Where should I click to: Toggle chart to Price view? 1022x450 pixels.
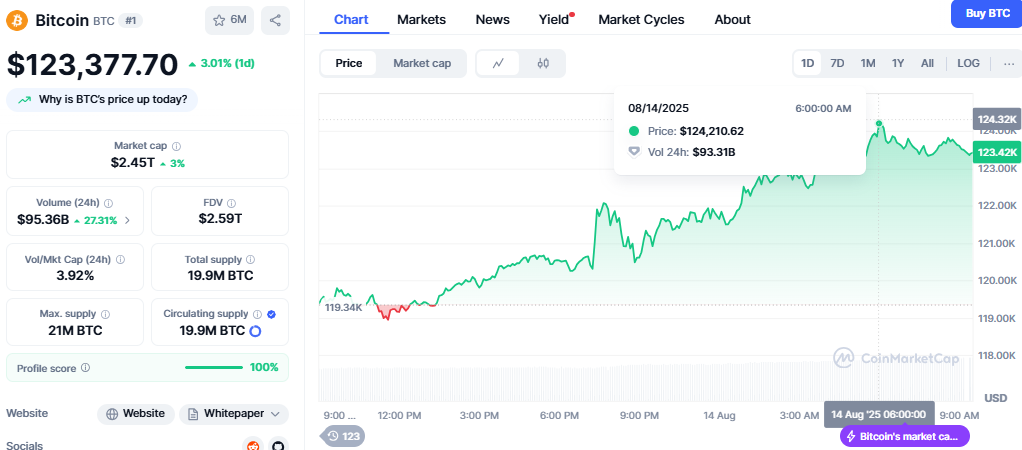pos(349,63)
